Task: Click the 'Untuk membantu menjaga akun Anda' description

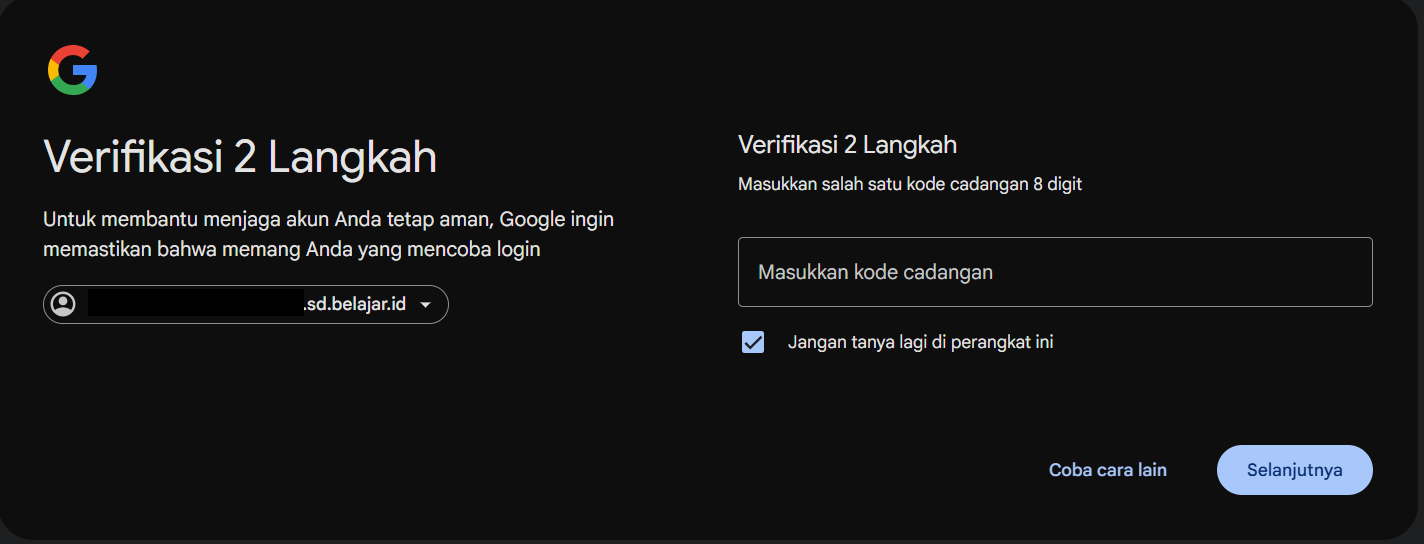Action: [328, 234]
